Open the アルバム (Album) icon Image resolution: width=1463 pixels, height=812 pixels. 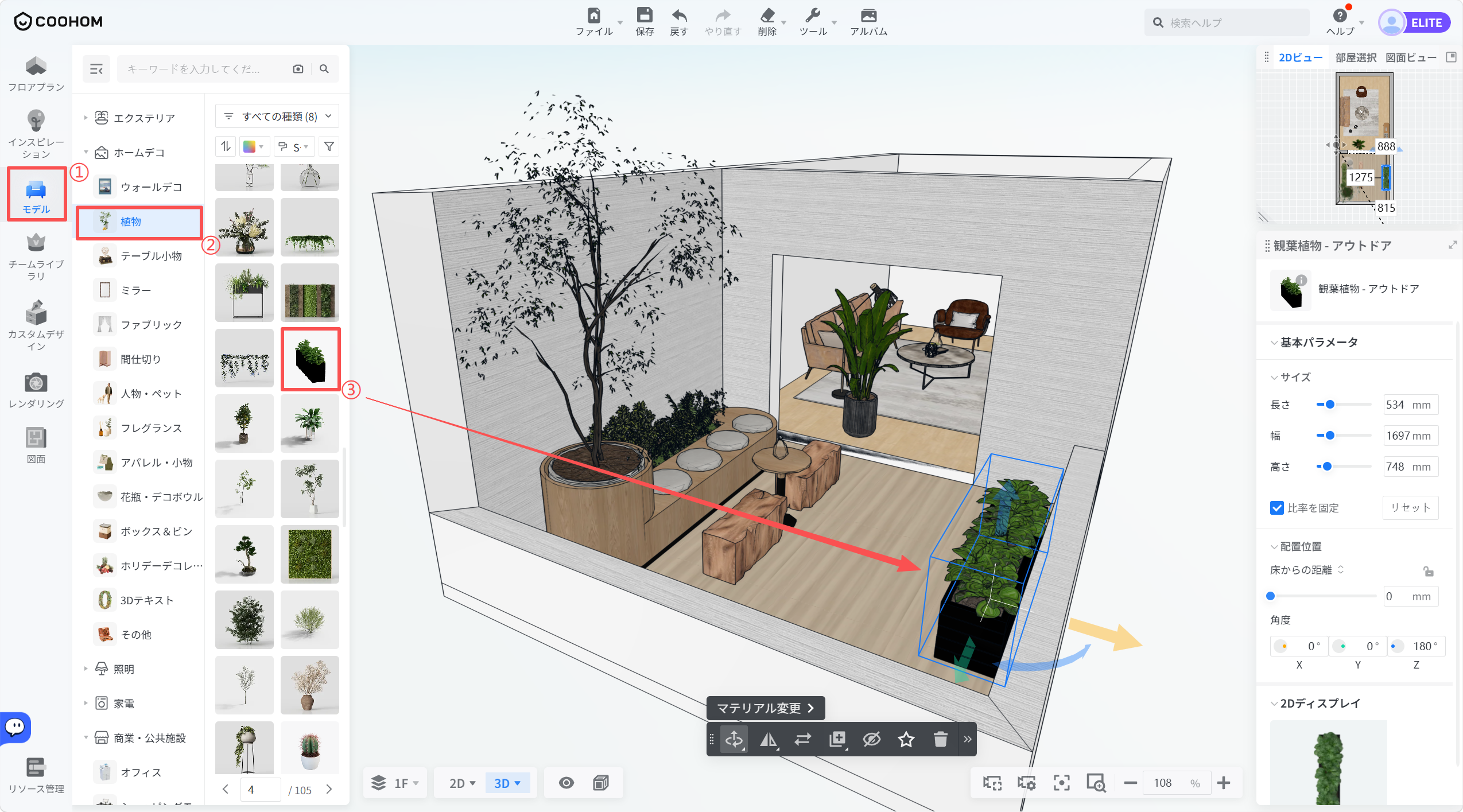pos(868,15)
